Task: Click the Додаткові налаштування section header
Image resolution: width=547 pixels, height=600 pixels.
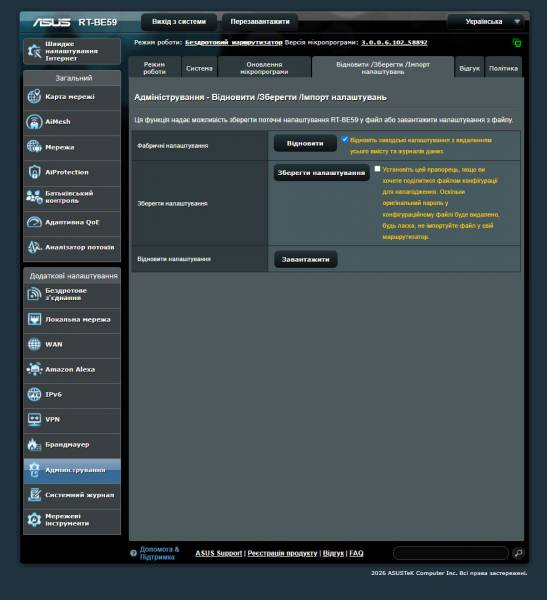Action: (73, 276)
